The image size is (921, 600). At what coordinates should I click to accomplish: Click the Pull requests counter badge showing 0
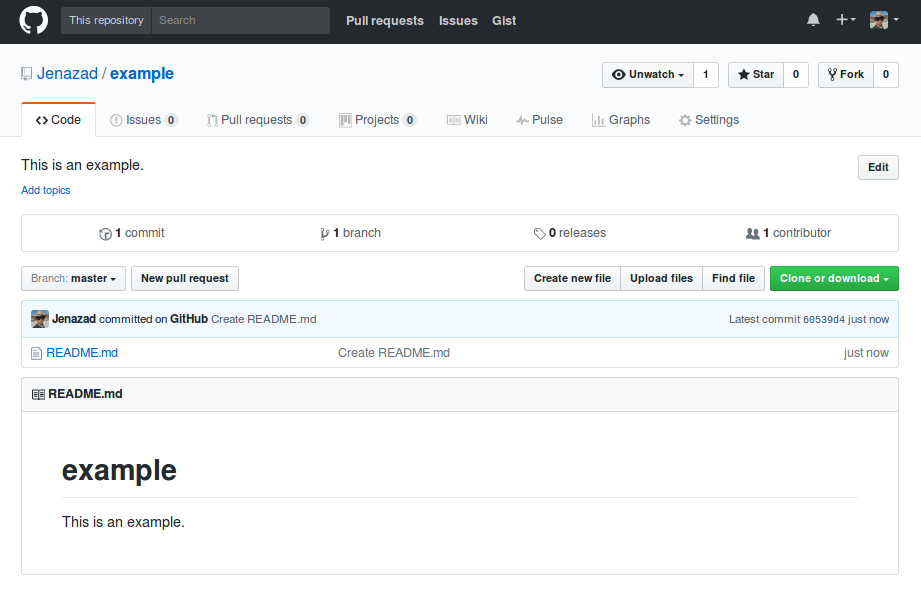click(302, 120)
